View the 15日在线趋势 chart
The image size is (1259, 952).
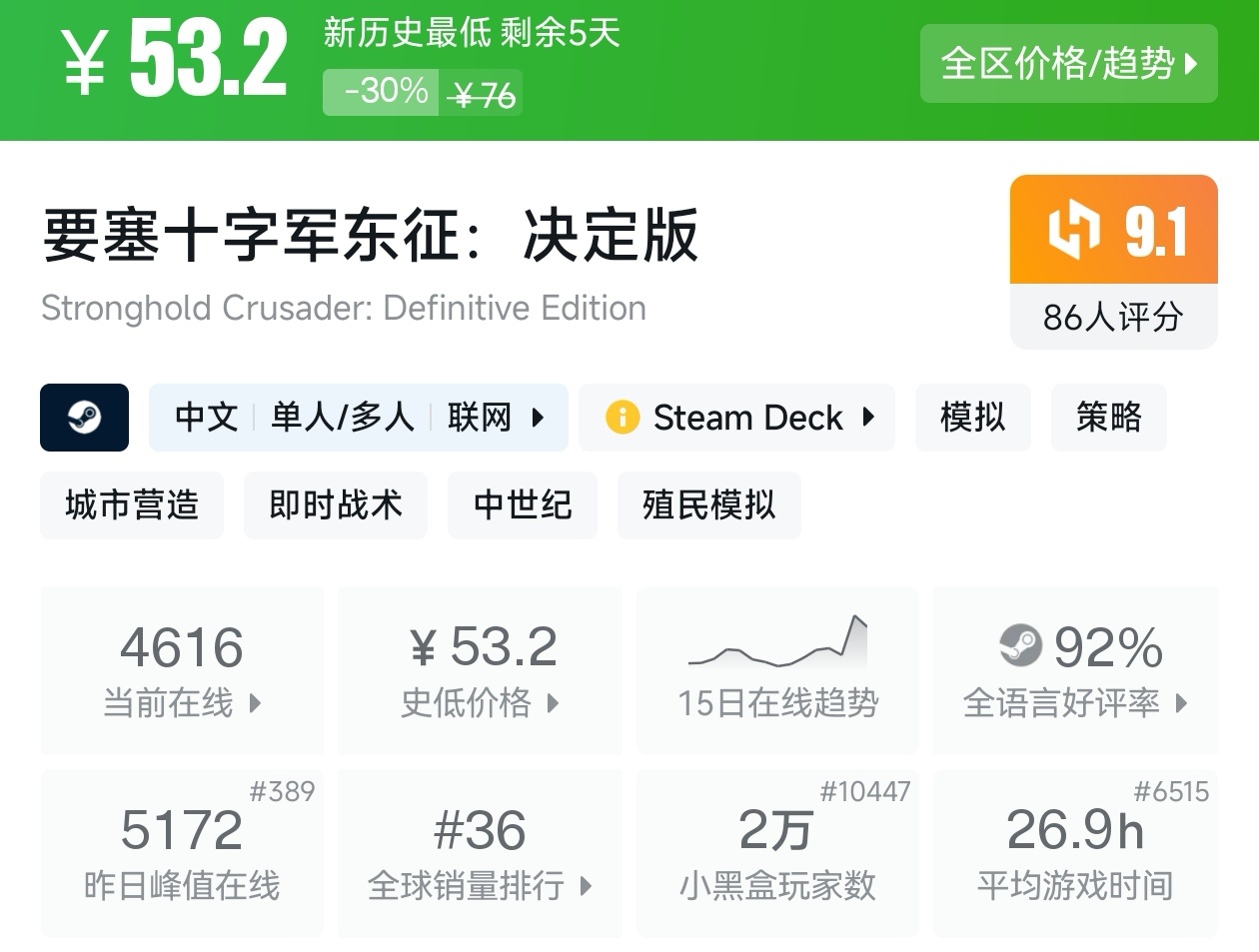777,670
